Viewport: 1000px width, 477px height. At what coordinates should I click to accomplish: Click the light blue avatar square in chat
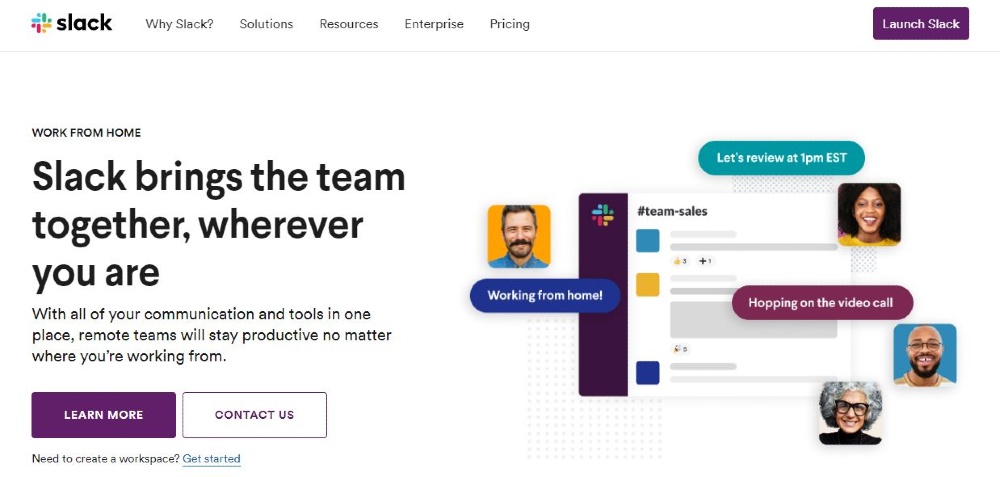[x=648, y=240]
